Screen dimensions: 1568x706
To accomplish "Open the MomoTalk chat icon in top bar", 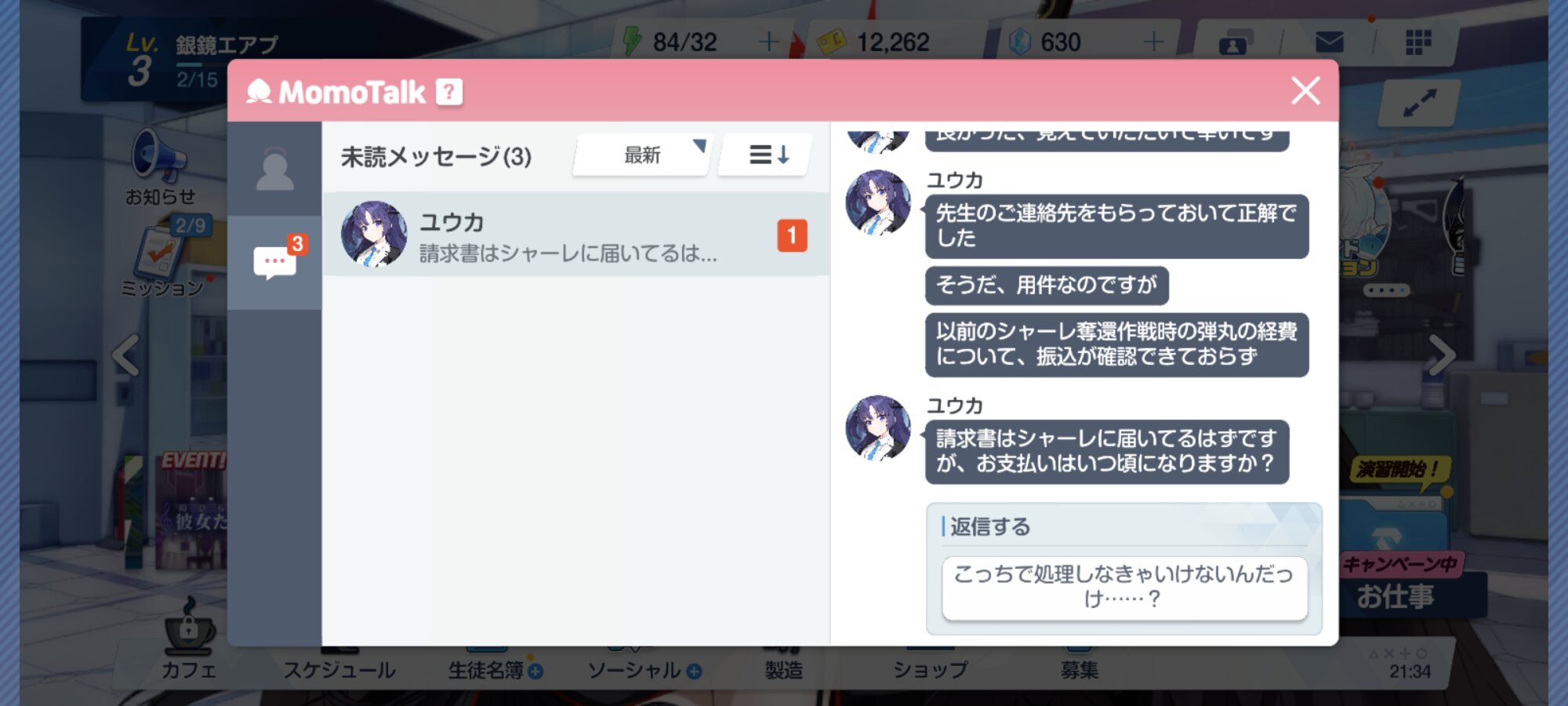I will point(1235,42).
